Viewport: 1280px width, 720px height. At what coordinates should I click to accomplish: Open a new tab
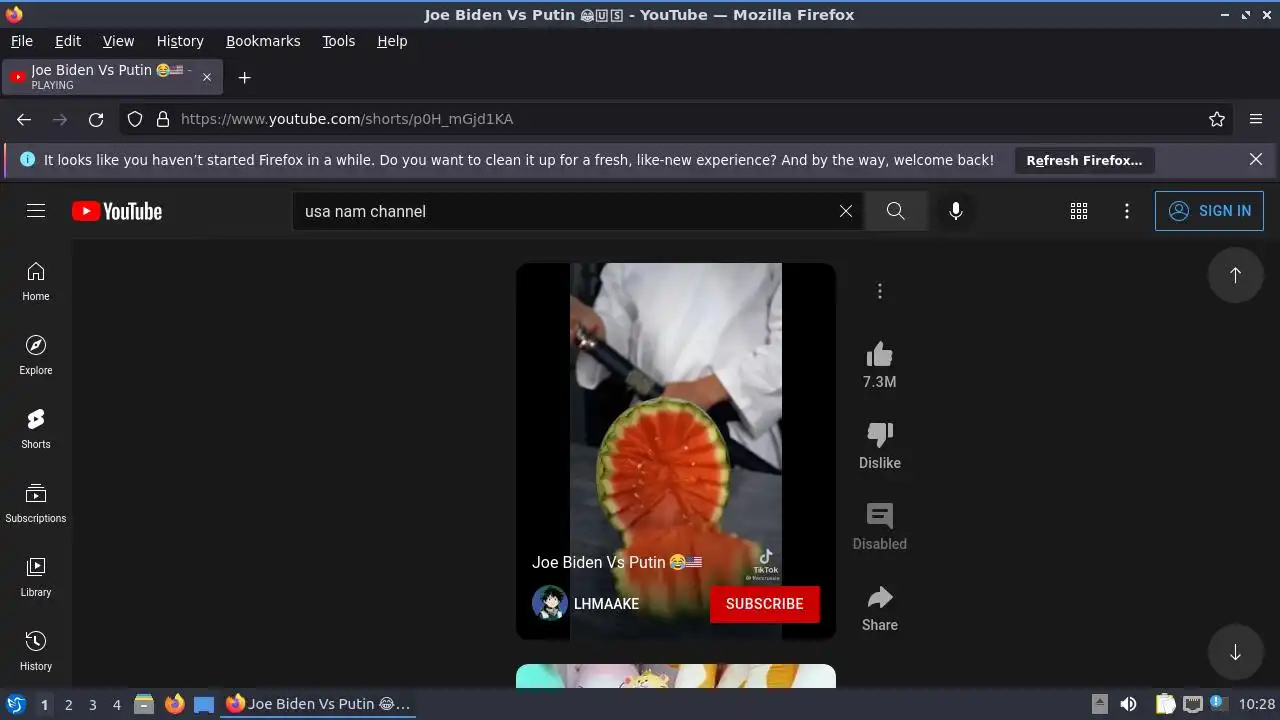244,77
